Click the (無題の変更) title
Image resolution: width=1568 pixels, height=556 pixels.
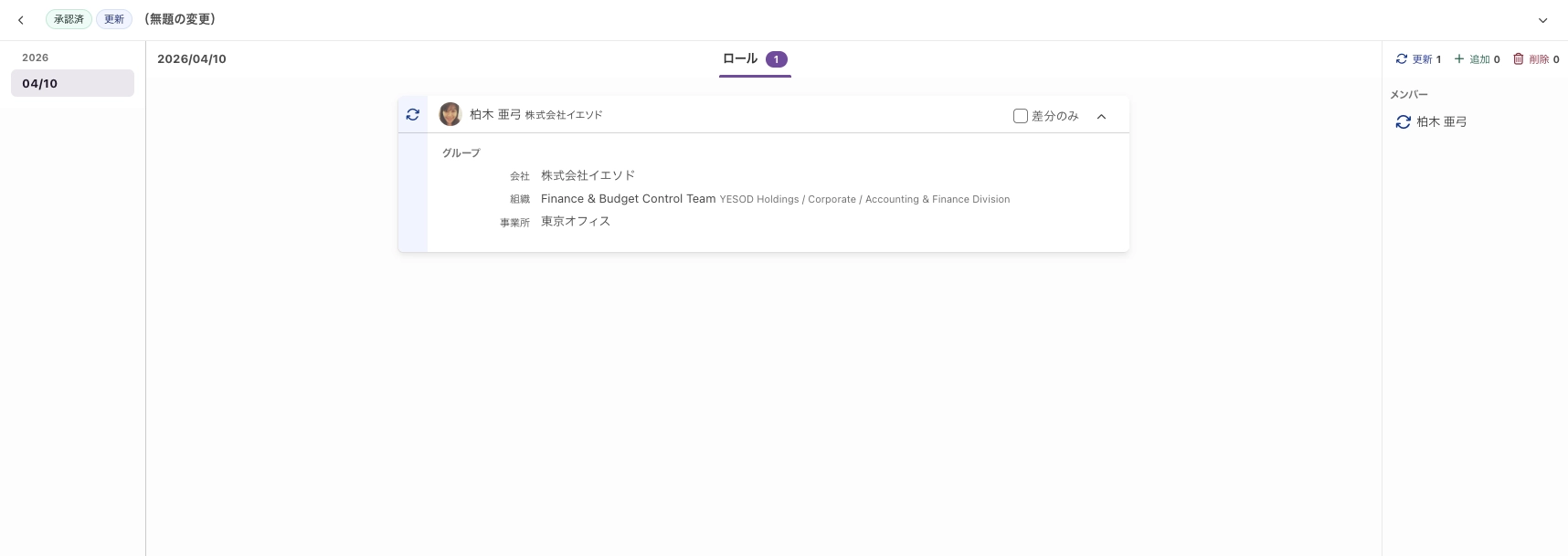click(180, 19)
